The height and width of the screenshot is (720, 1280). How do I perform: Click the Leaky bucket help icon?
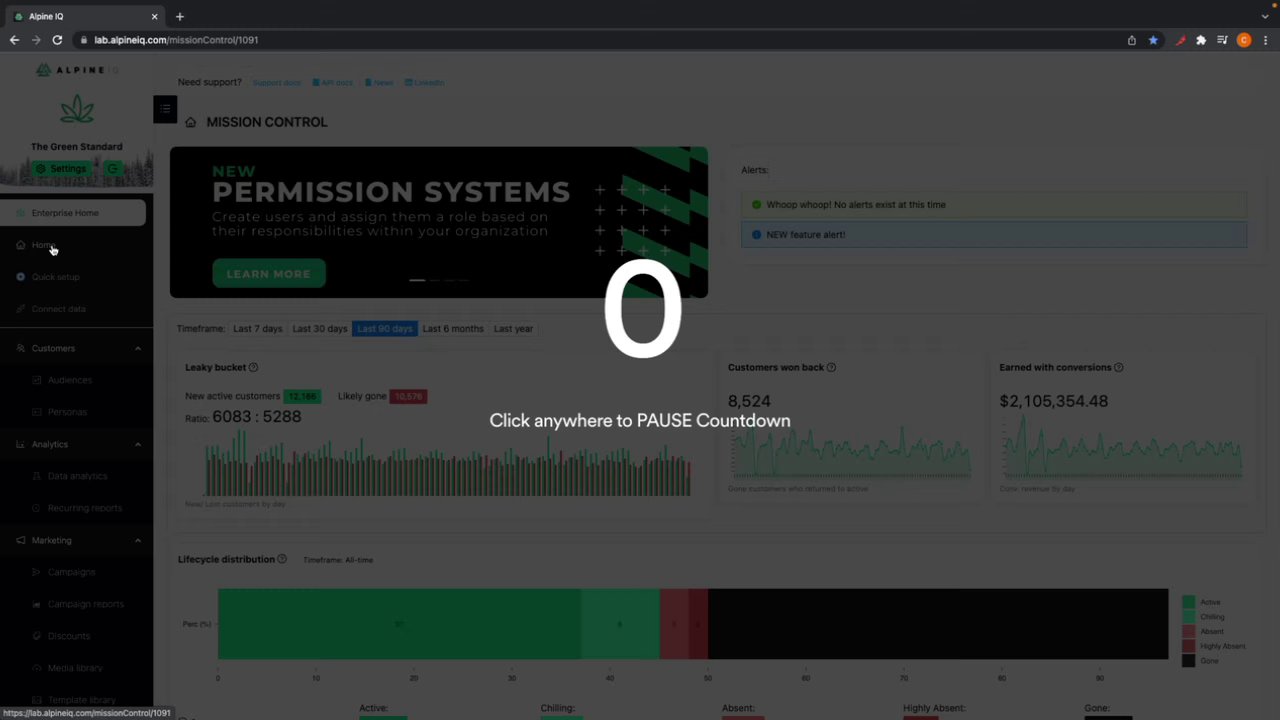pos(253,368)
